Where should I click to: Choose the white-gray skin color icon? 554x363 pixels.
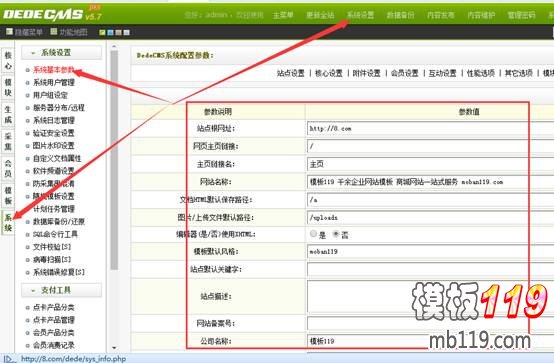(x=126, y=33)
